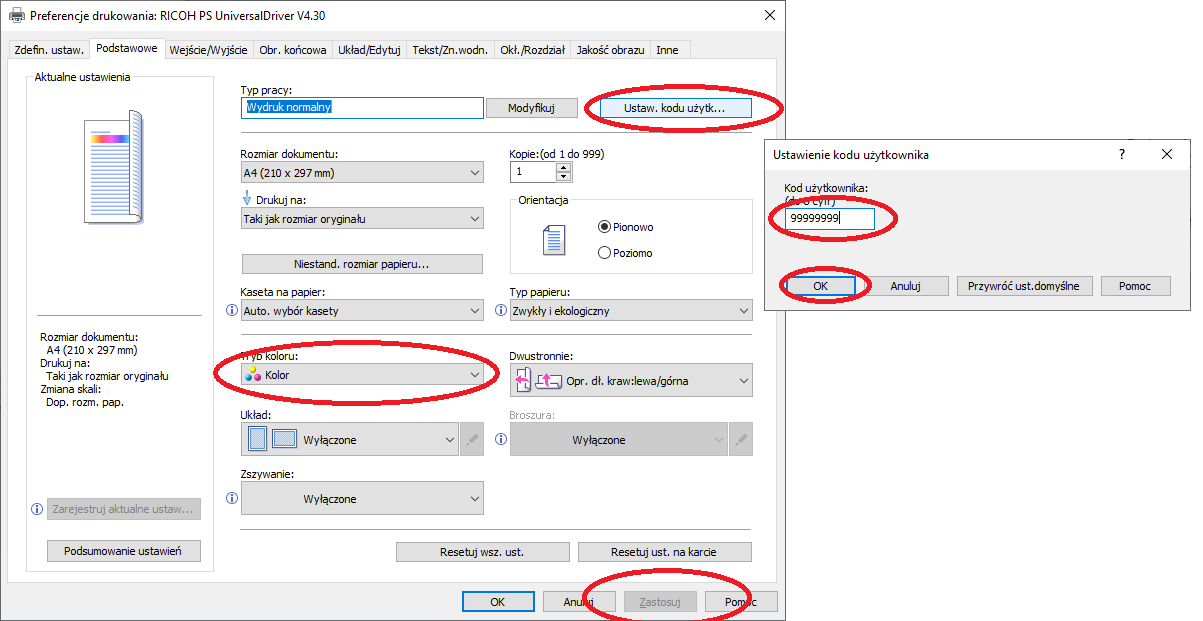Click Pomoc in the user code dialog
Viewport: 1203px width, 621px height.
[1136, 286]
